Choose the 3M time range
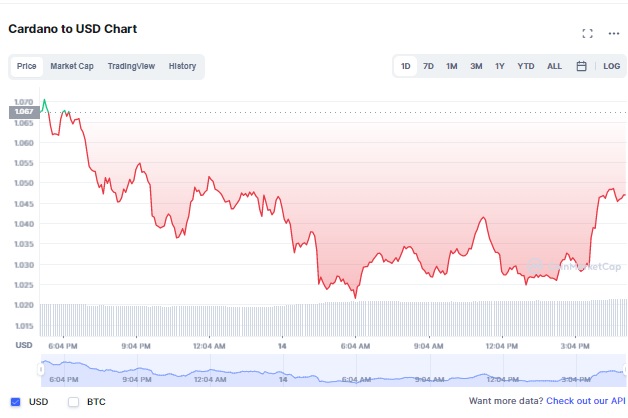The width and height of the screenshot is (628, 418). point(476,66)
